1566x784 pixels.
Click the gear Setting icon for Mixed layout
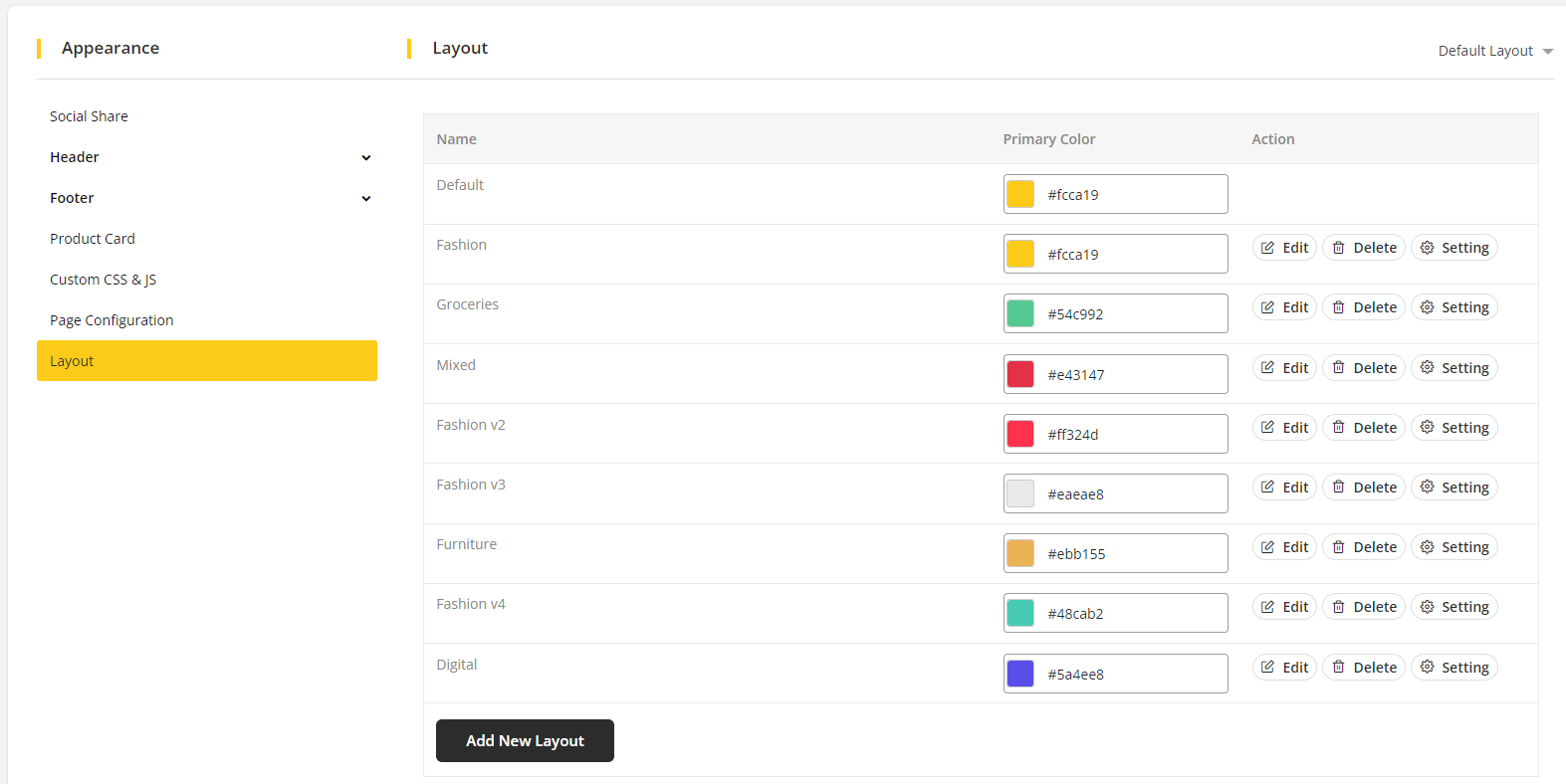(1427, 368)
